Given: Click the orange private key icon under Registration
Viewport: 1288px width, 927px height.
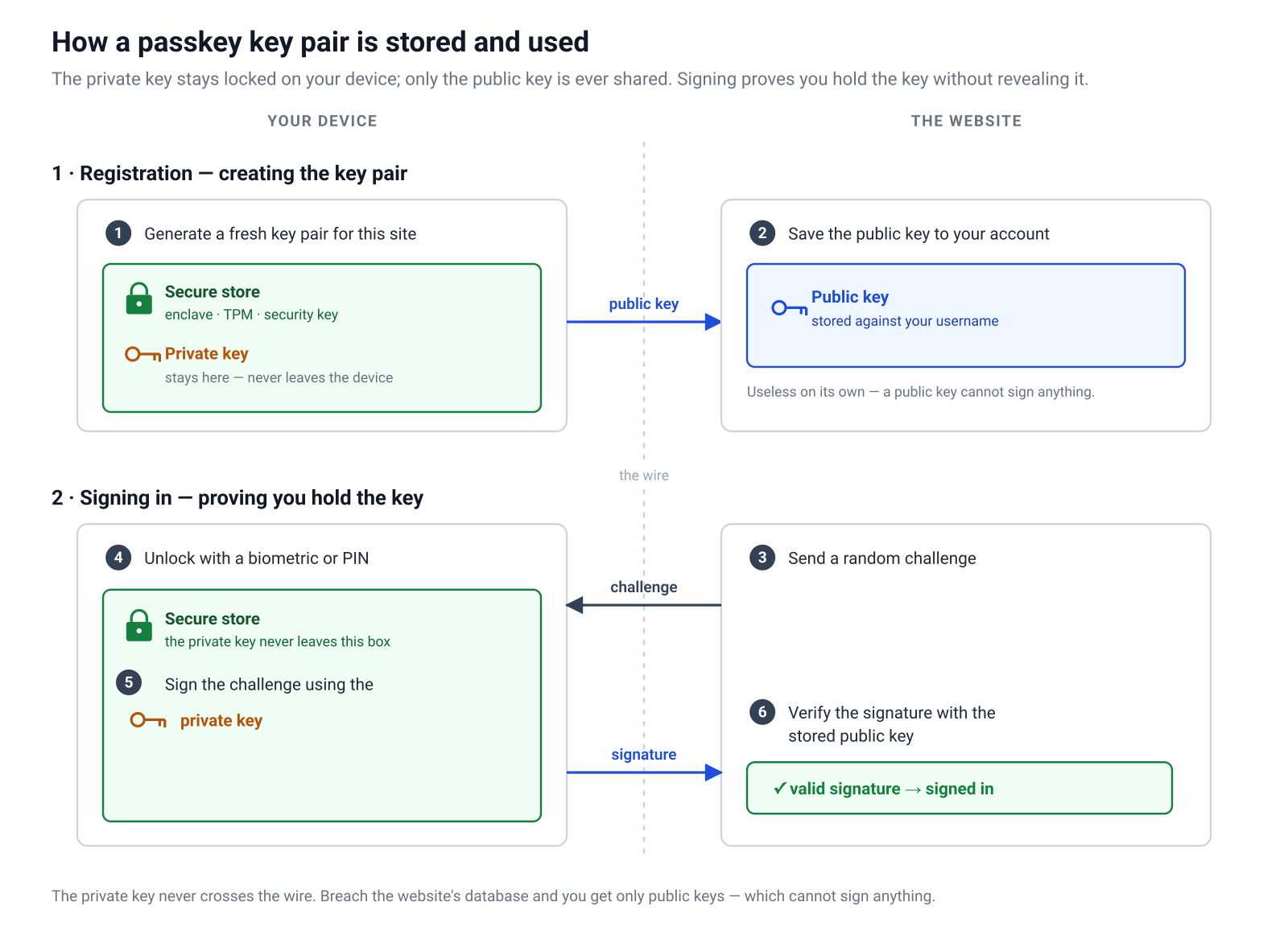Looking at the screenshot, I should pos(143,354).
